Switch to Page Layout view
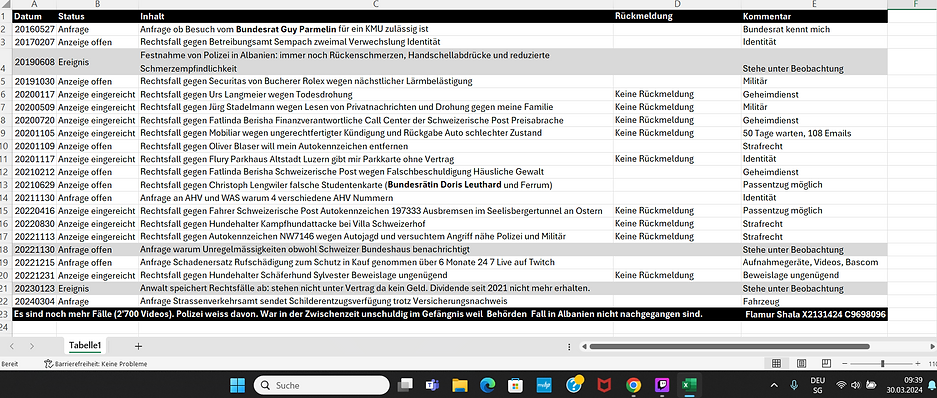 point(801,363)
